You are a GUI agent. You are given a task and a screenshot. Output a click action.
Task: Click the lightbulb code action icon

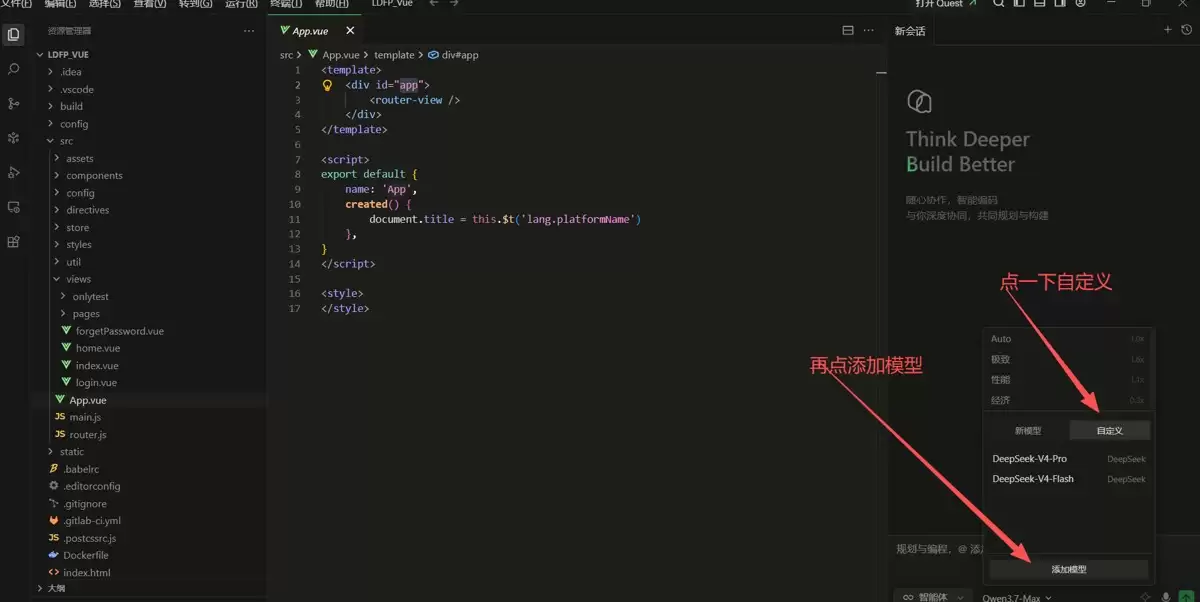[327, 85]
